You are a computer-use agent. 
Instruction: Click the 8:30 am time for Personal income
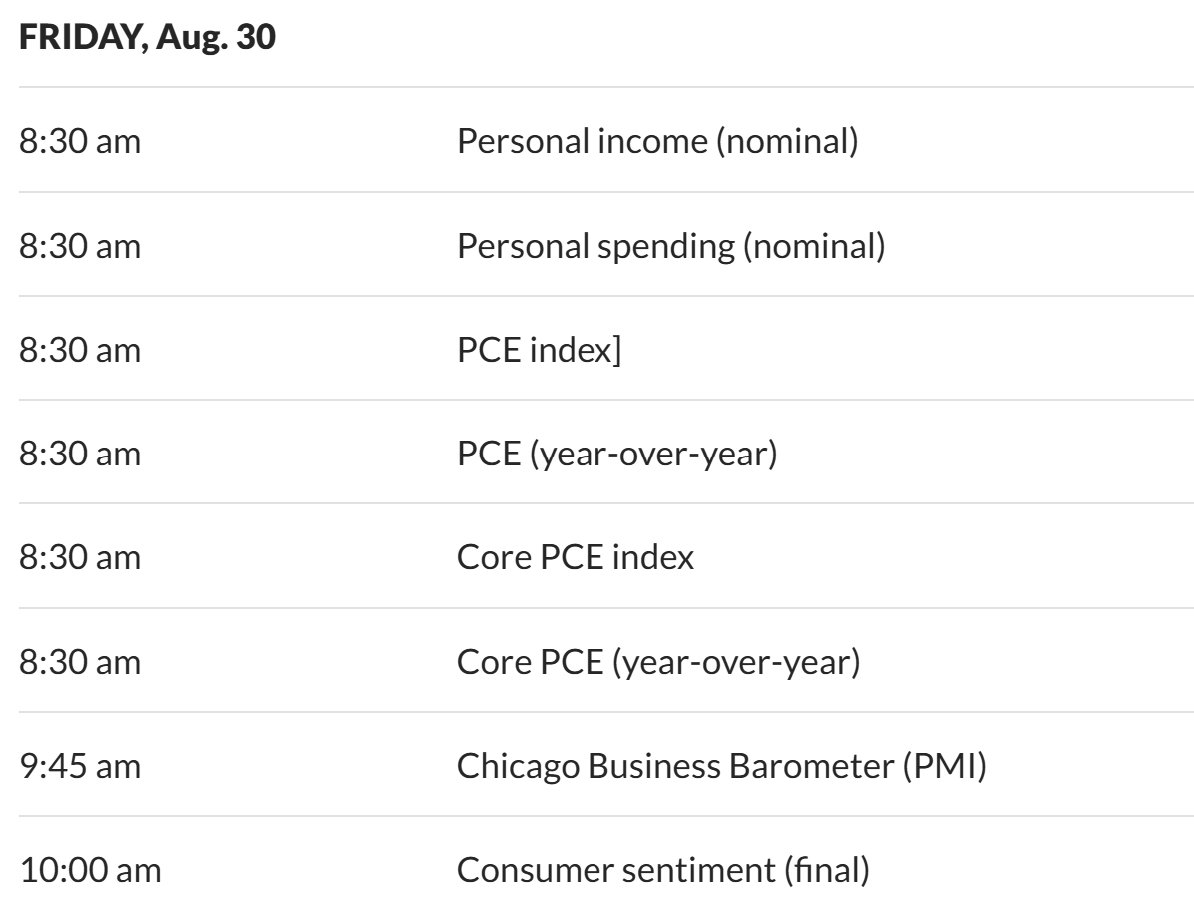point(80,141)
